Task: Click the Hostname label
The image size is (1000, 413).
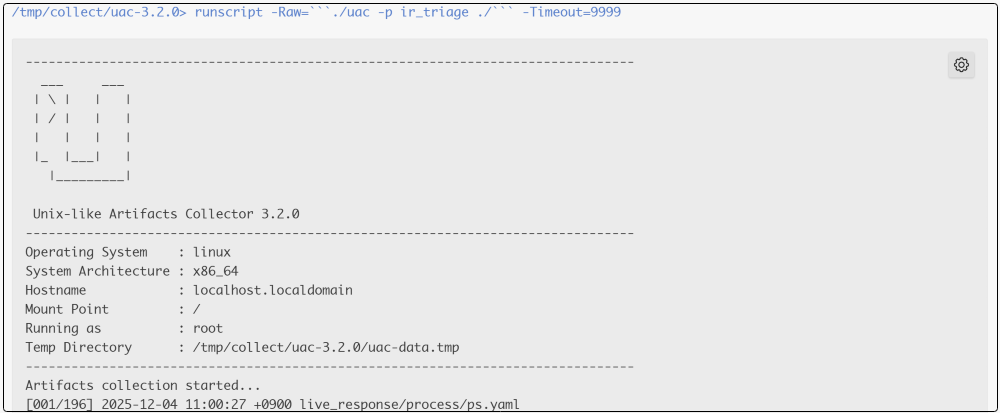Action: click(56, 290)
